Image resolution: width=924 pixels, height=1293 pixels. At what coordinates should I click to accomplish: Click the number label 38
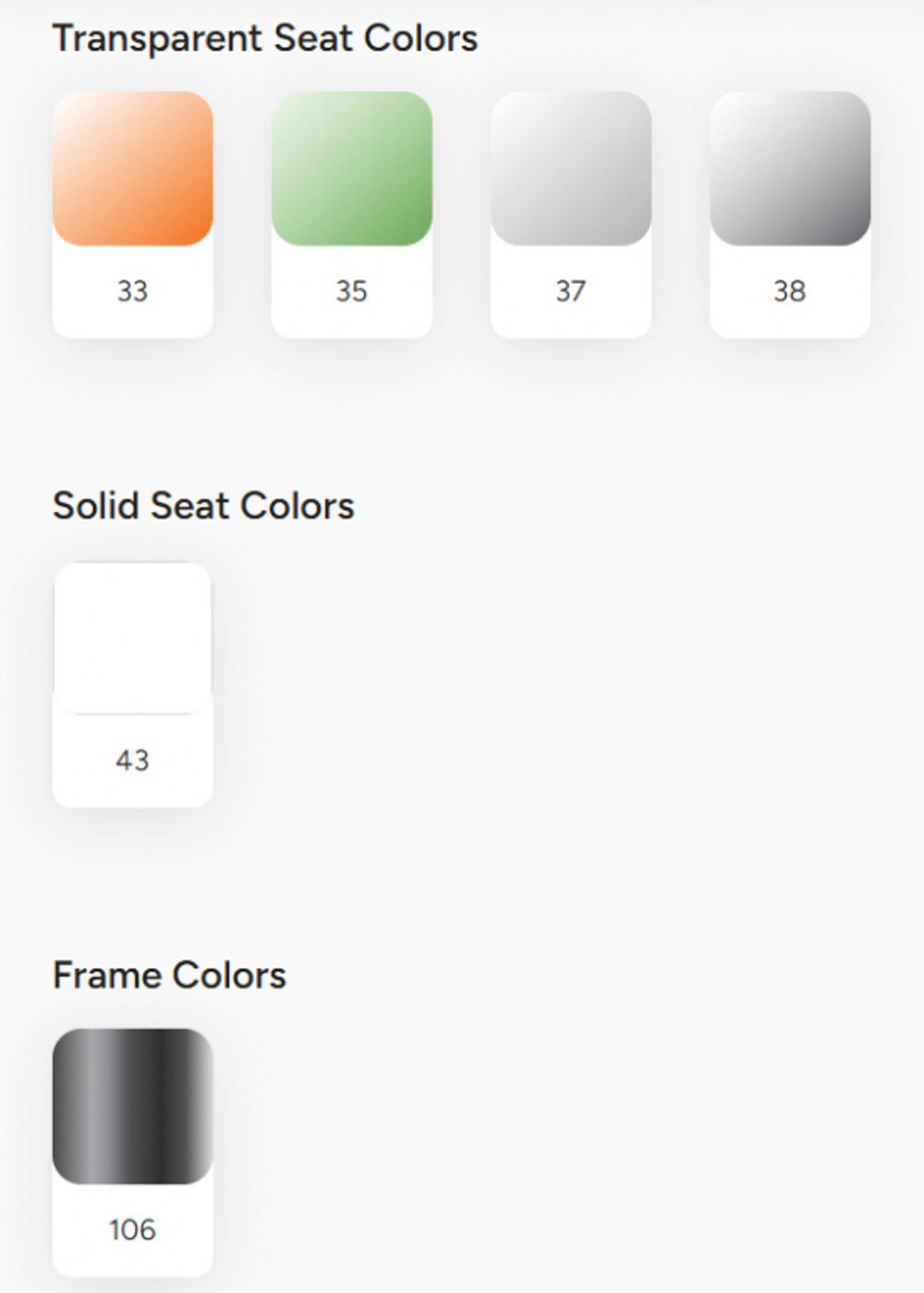pos(789,291)
